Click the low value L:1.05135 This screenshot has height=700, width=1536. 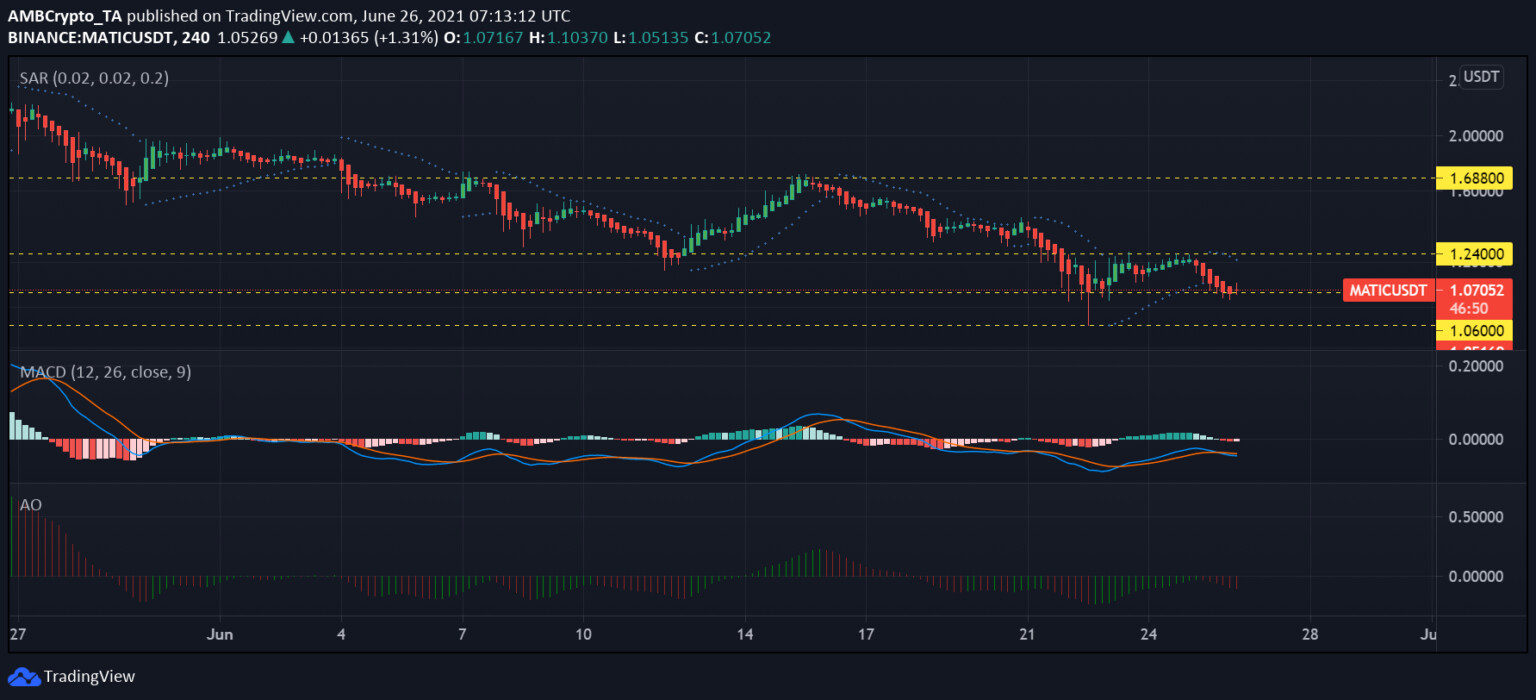point(652,38)
